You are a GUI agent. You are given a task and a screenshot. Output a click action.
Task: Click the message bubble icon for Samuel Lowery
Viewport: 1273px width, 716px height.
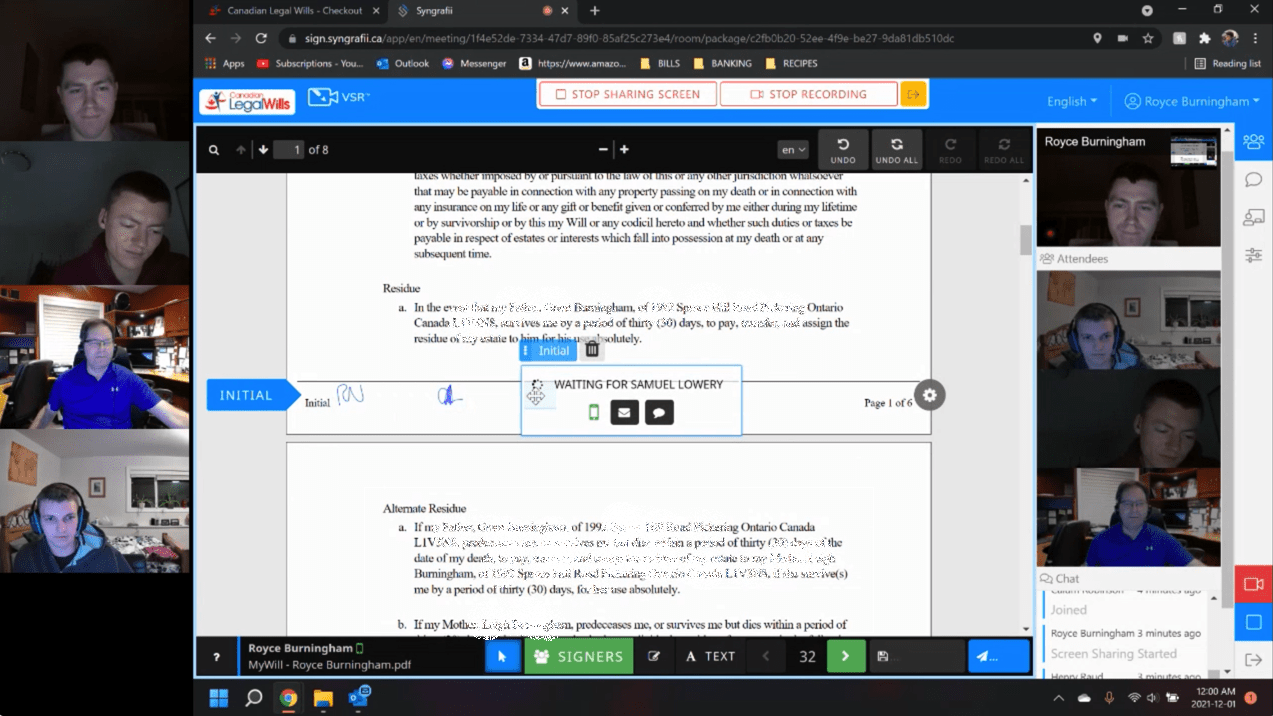[659, 412]
